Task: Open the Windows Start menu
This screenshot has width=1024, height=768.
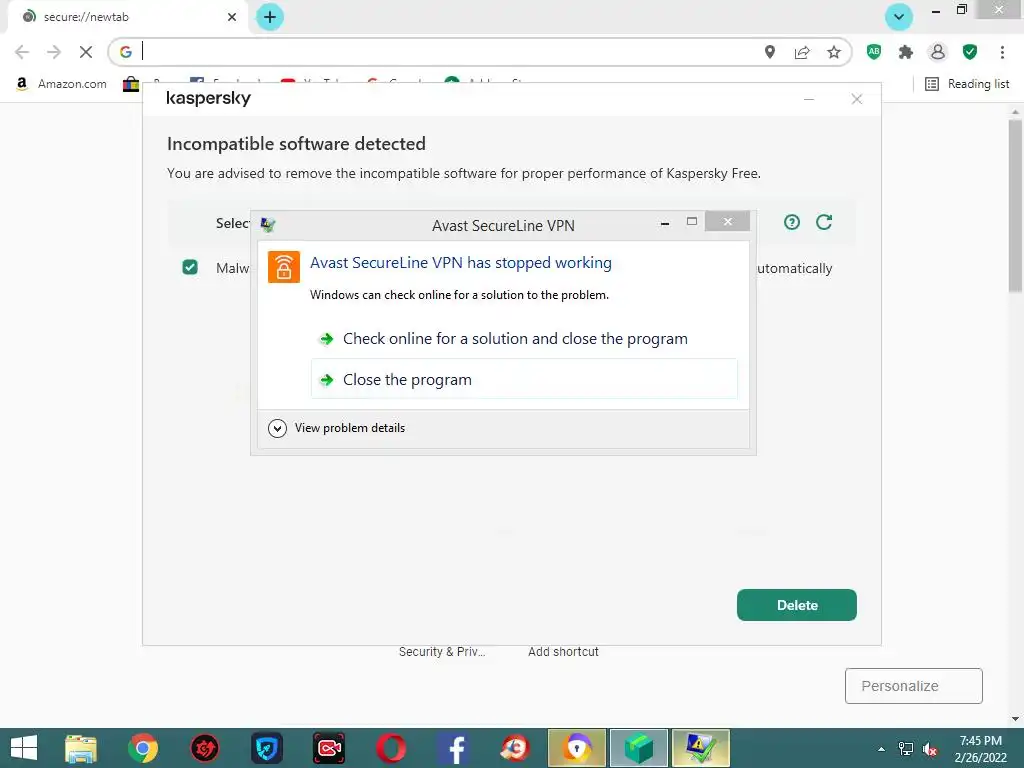Action: coord(24,748)
